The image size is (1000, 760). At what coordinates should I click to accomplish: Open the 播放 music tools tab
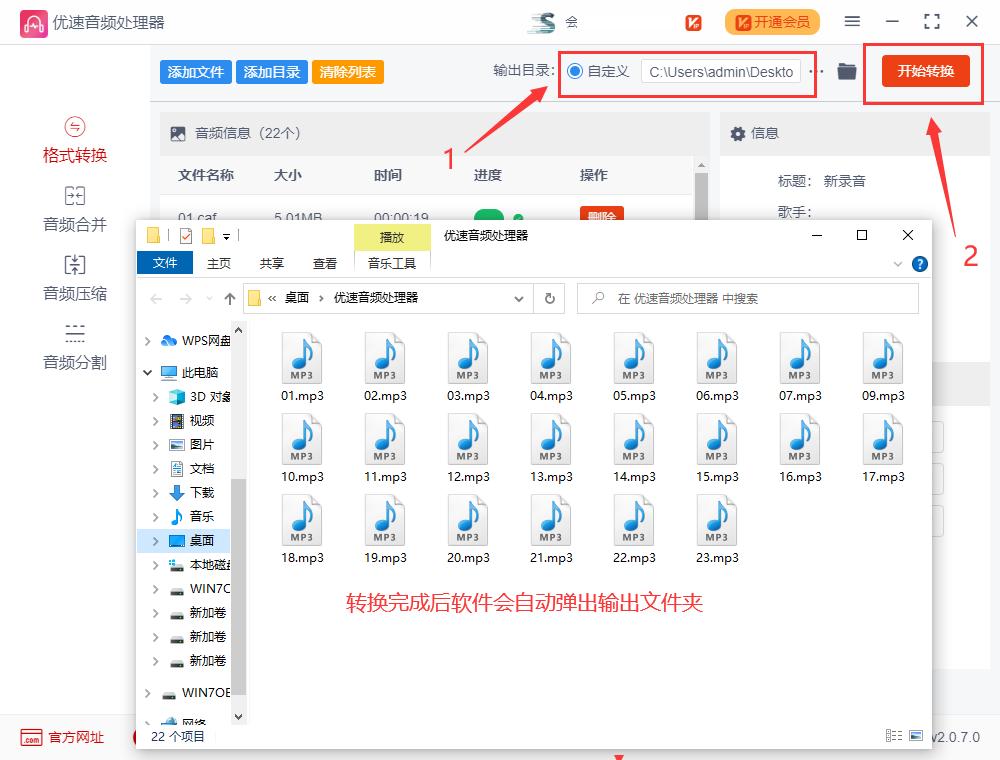(392, 237)
